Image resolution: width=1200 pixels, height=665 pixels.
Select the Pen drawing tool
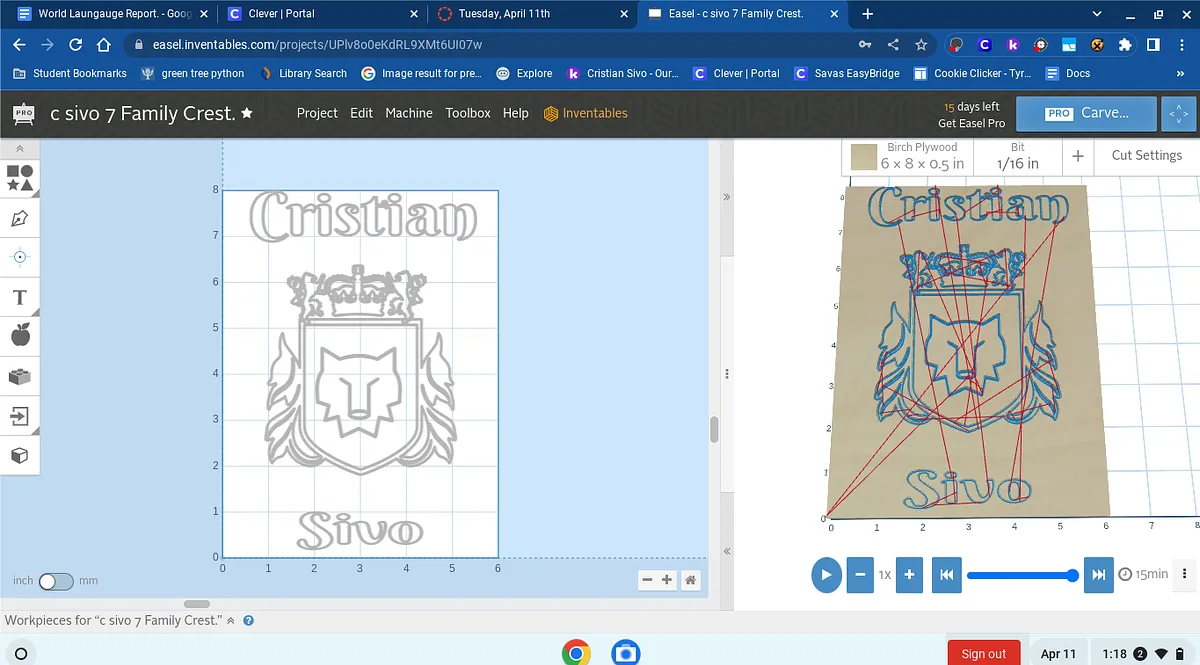pos(20,218)
